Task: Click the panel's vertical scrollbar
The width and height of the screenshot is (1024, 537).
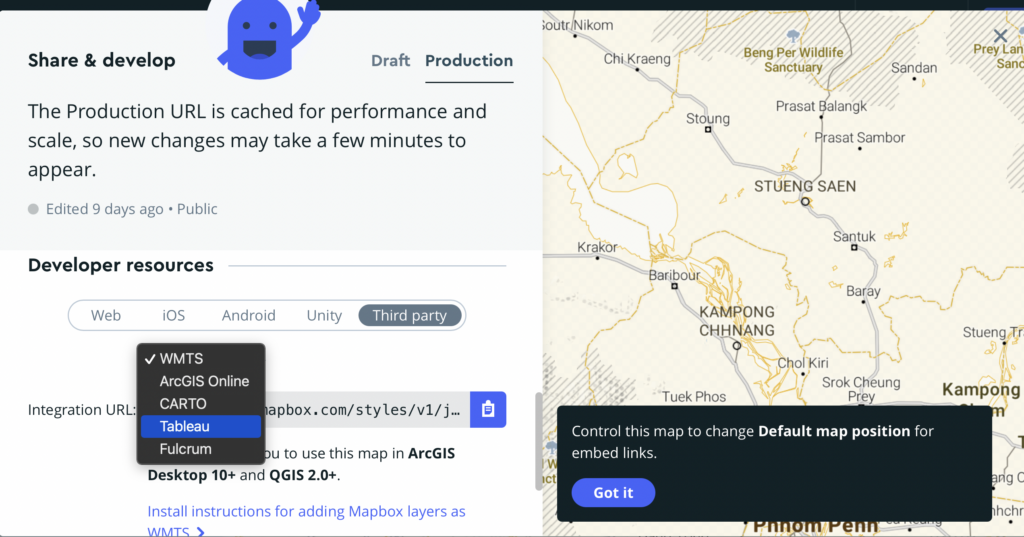Action: click(538, 441)
